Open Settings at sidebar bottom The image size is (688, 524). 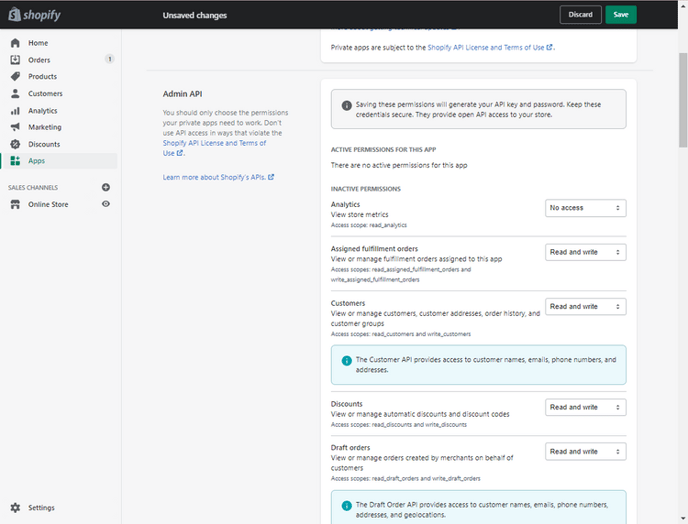[59, 508]
